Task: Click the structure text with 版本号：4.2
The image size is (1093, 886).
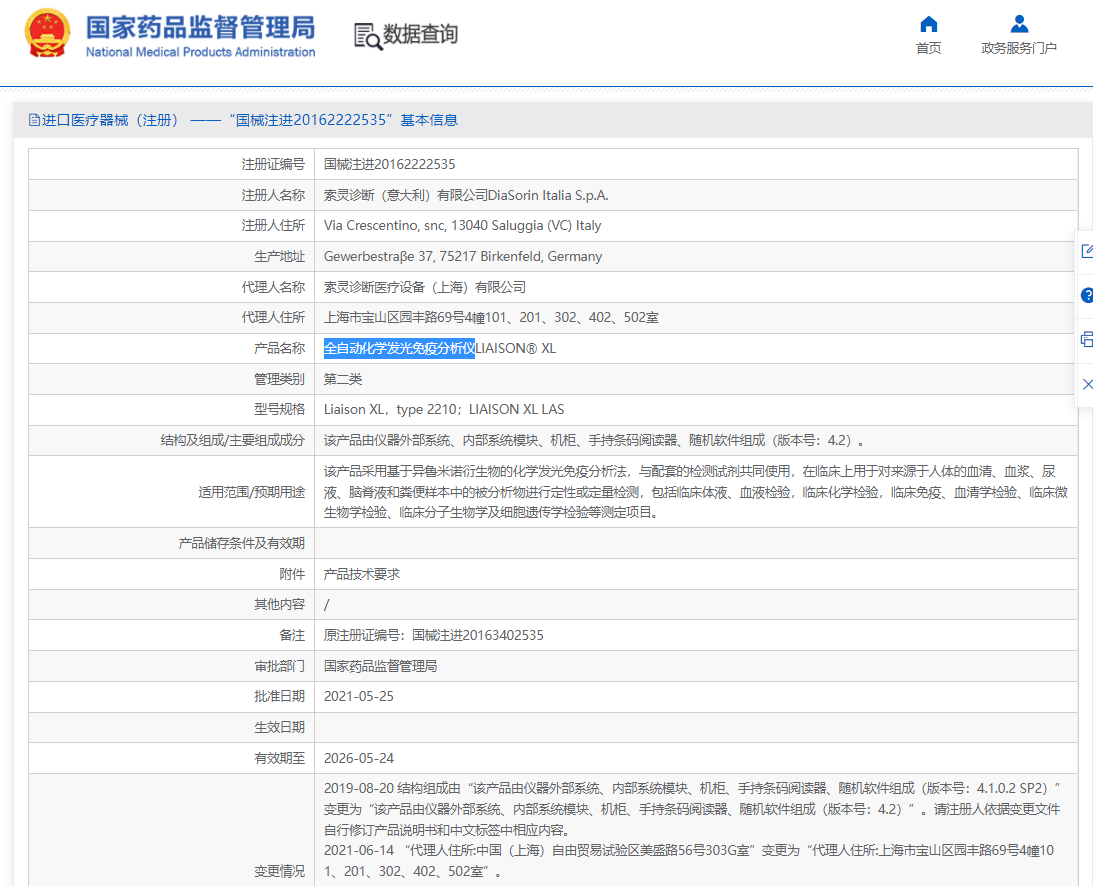Action: point(595,441)
